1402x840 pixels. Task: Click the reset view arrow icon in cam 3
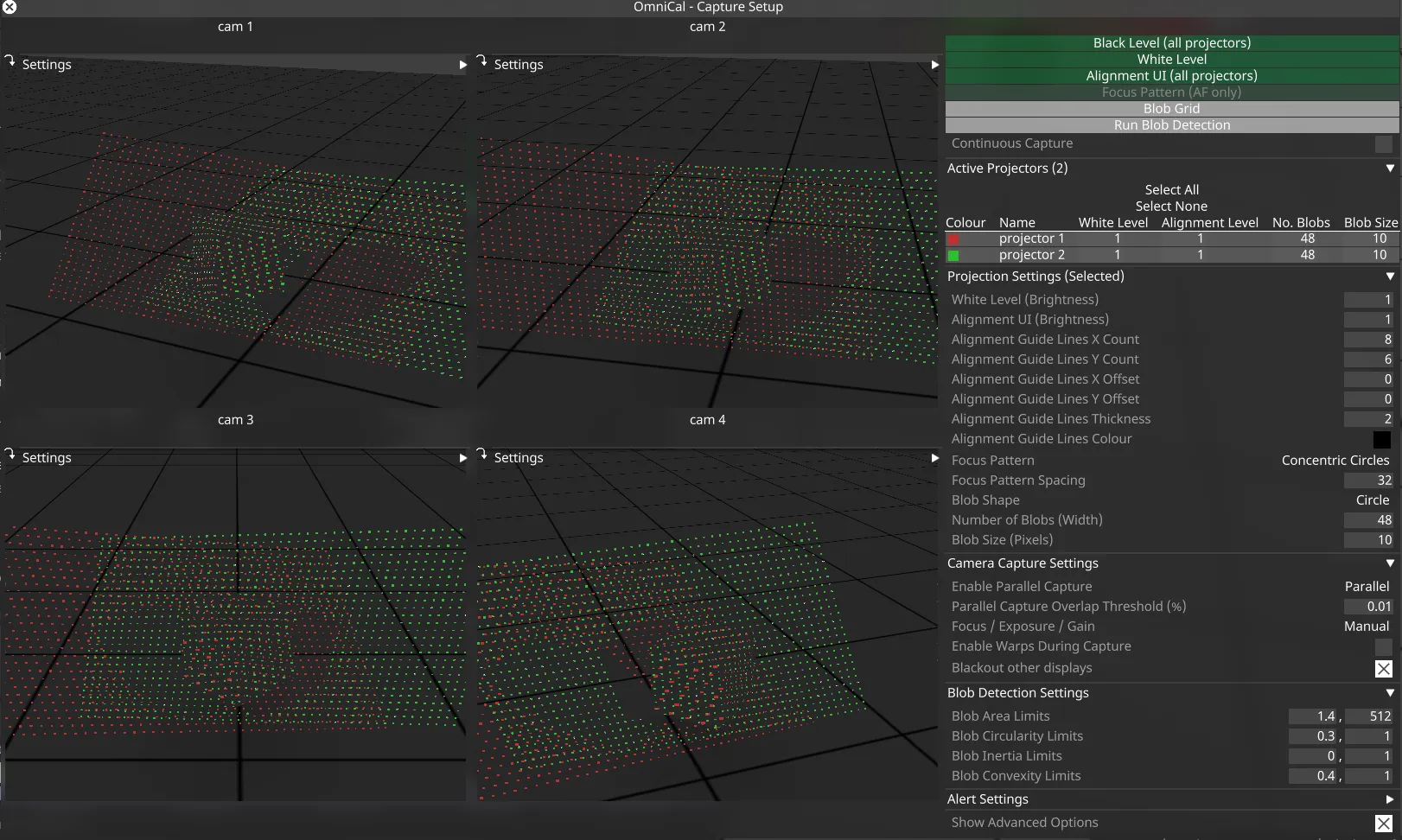pyautogui.click(x=10, y=455)
